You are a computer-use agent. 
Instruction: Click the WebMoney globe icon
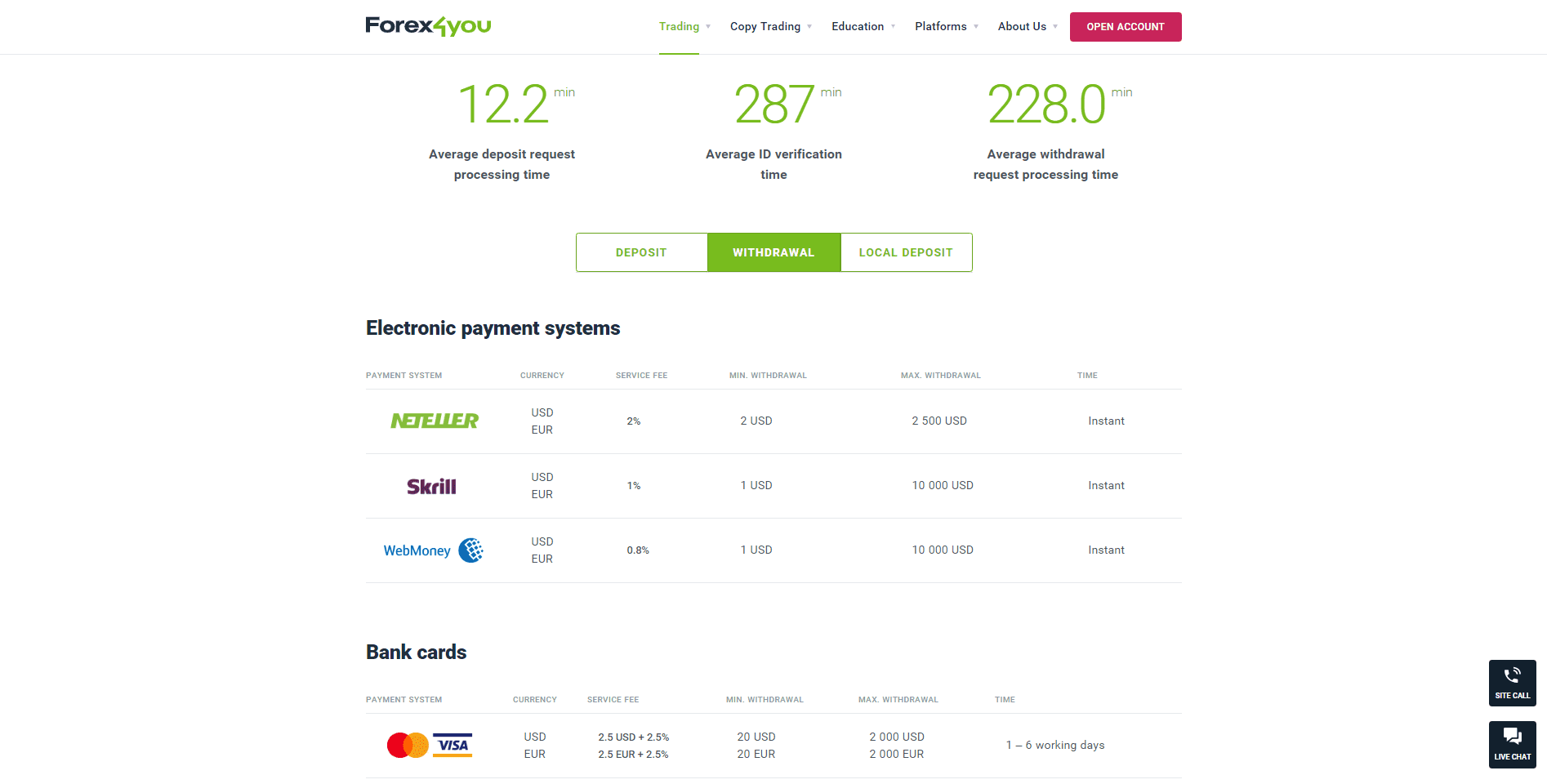coord(470,550)
